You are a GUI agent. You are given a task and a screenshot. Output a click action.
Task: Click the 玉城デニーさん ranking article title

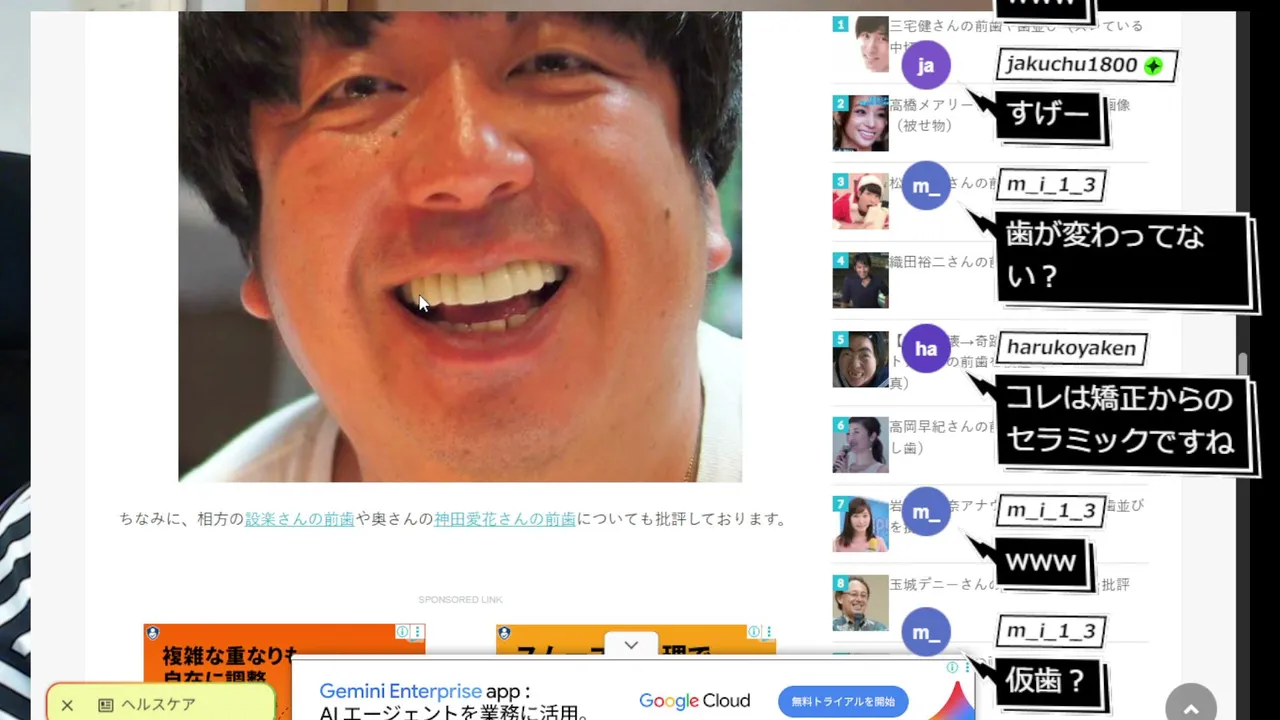[1010, 584]
